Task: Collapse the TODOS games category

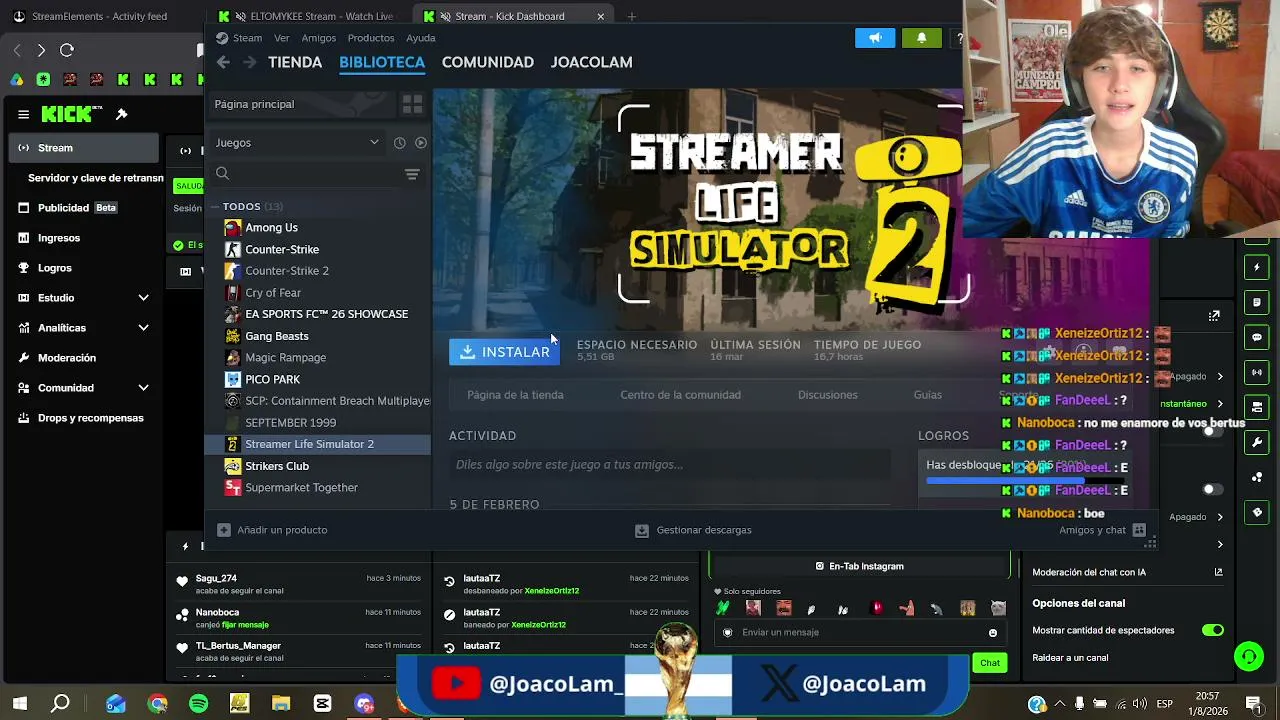Action: [x=214, y=207]
